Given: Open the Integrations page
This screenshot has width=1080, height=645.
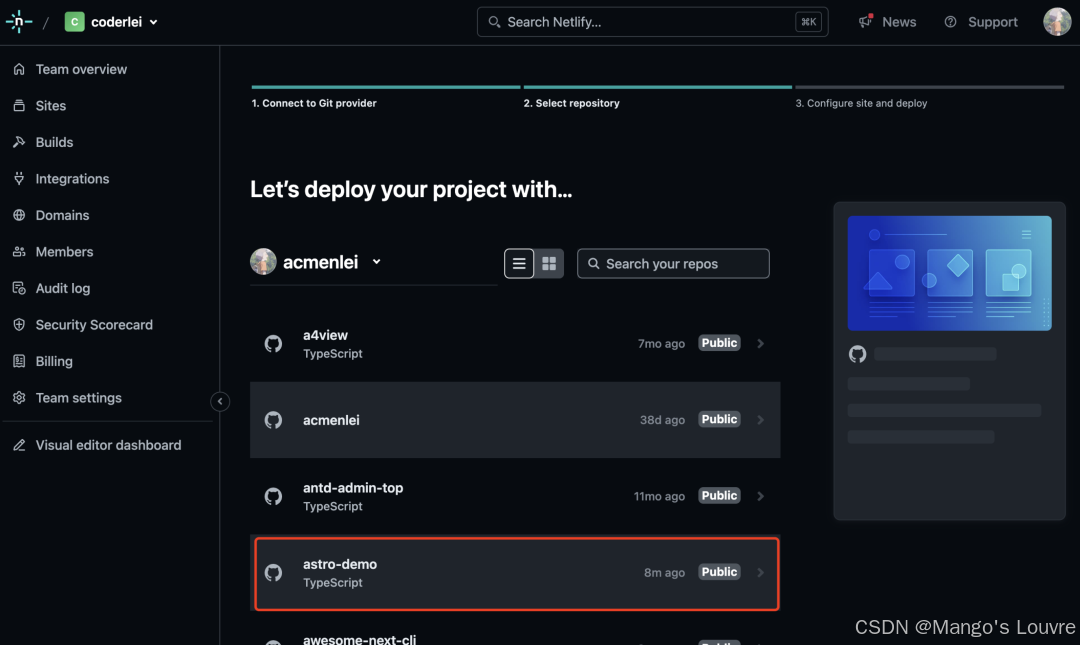Looking at the screenshot, I should pos(72,178).
